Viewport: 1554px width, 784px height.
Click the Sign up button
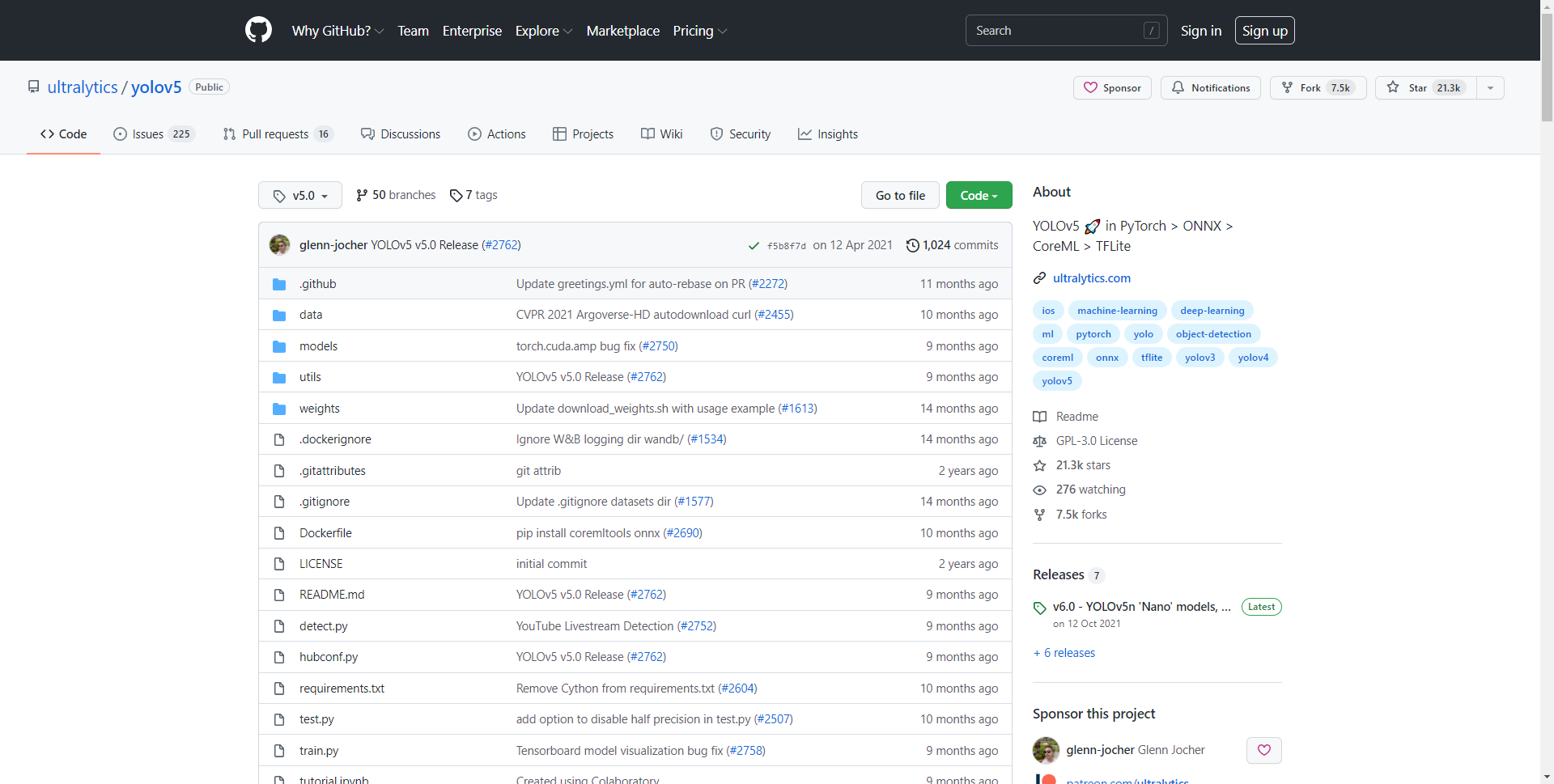coord(1264,31)
